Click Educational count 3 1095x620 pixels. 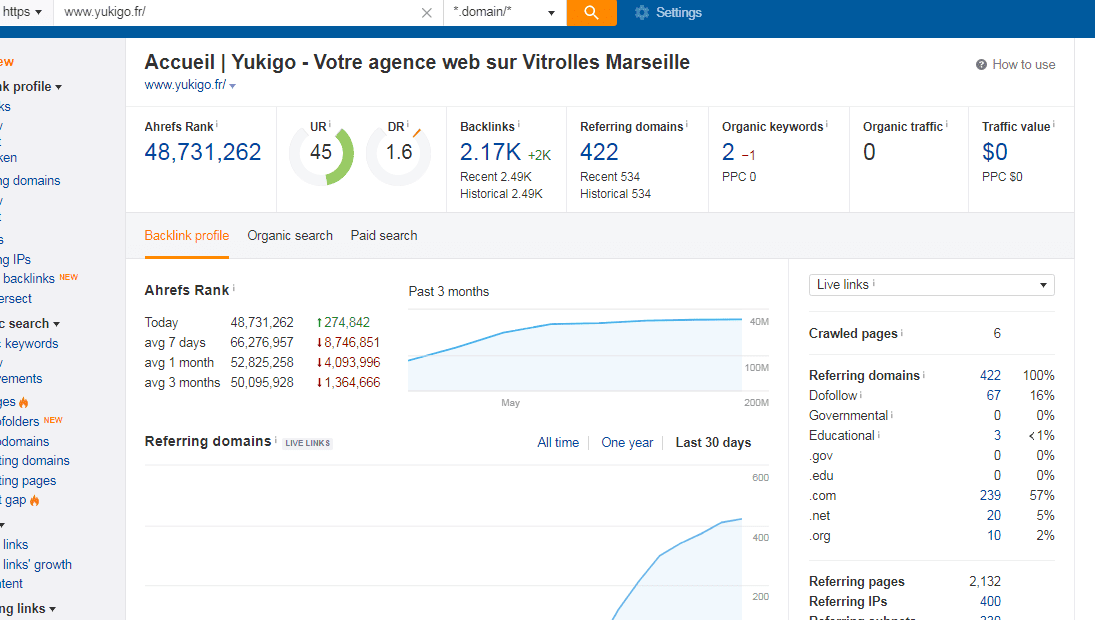[997, 435]
